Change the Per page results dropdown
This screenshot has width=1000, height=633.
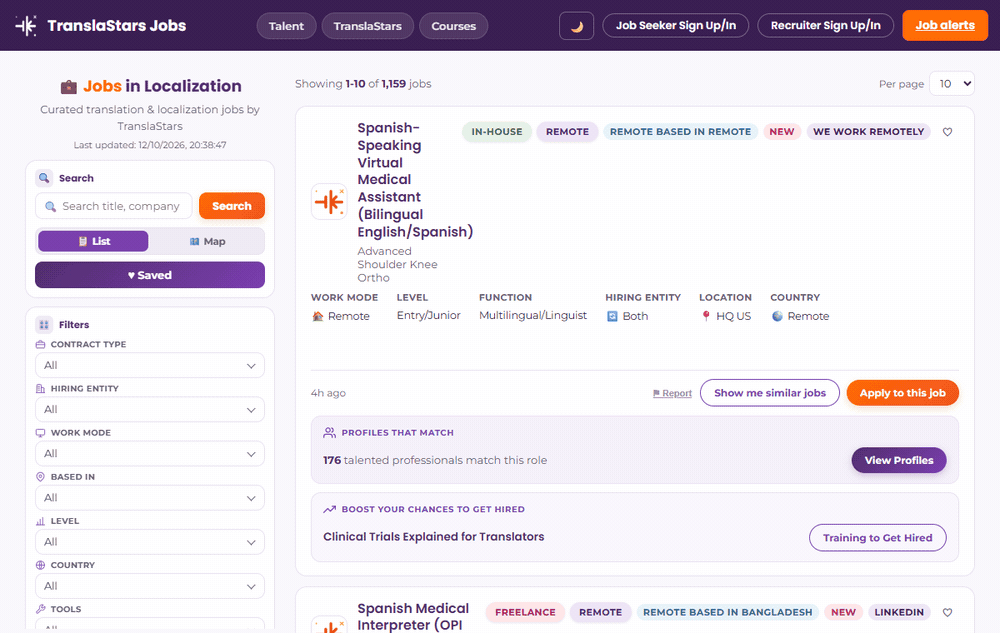click(952, 84)
